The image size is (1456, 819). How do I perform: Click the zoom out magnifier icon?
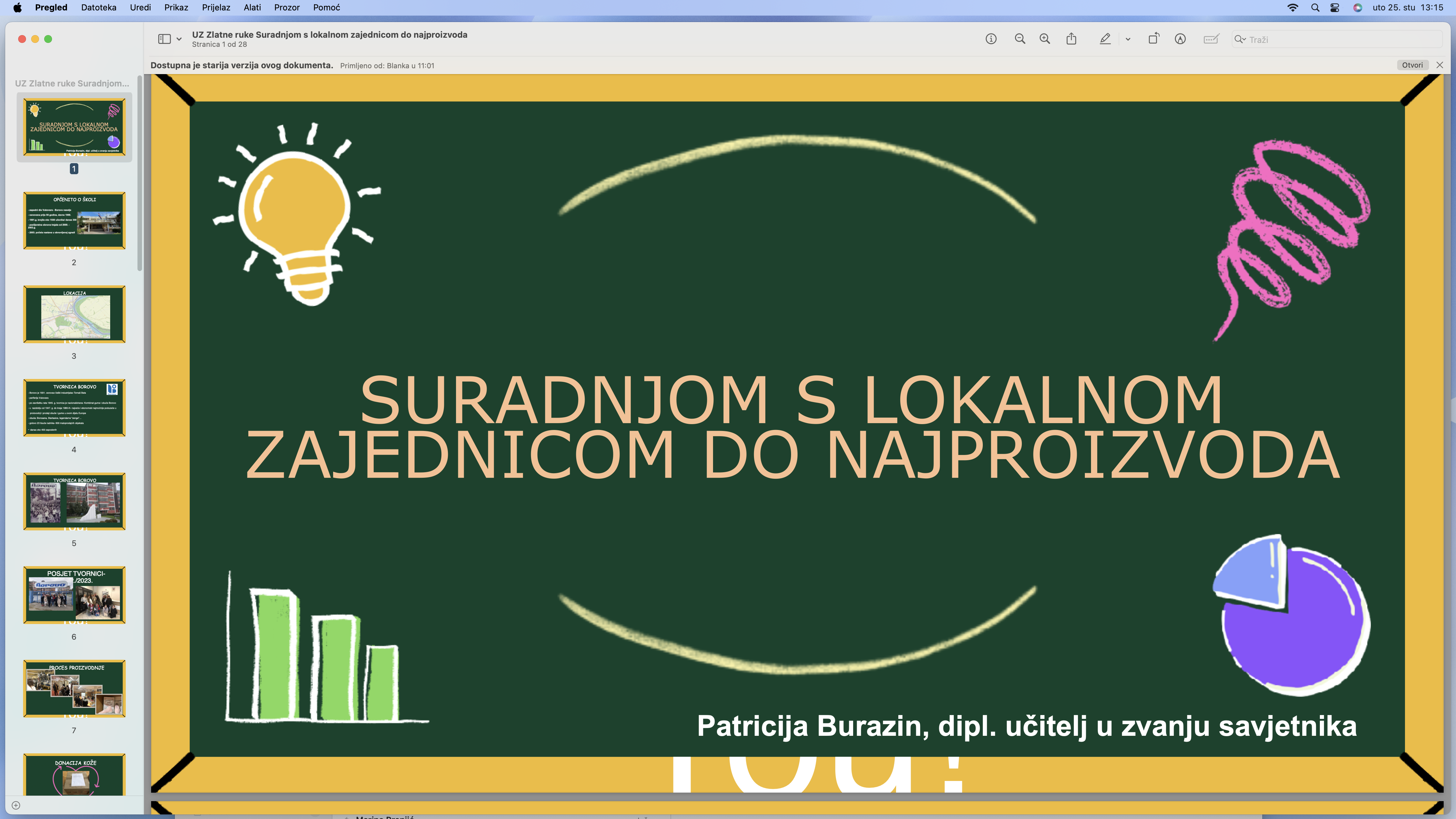1020,39
